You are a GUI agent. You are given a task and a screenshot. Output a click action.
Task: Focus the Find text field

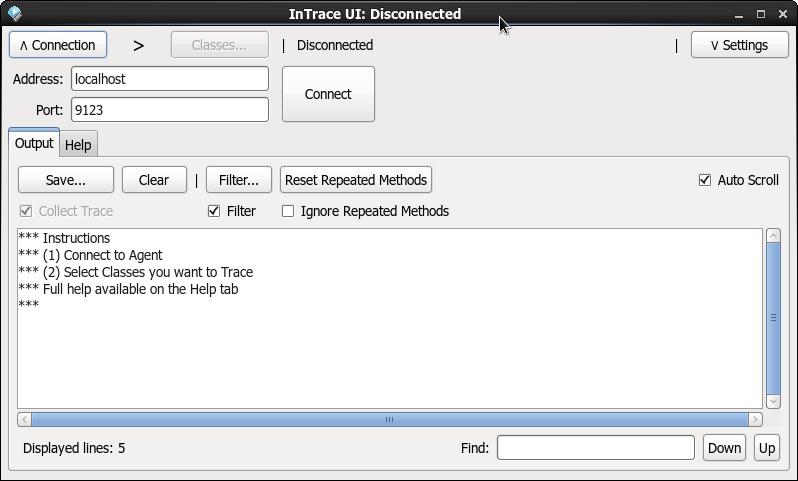pos(596,448)
